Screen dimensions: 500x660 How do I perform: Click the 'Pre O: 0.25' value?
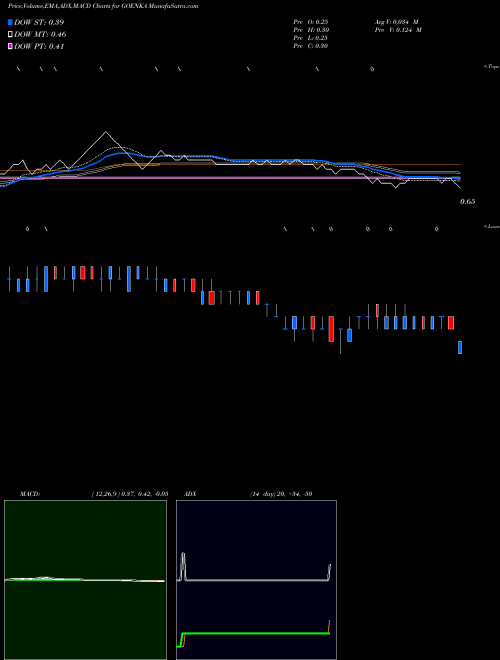[x=311, y=22]
